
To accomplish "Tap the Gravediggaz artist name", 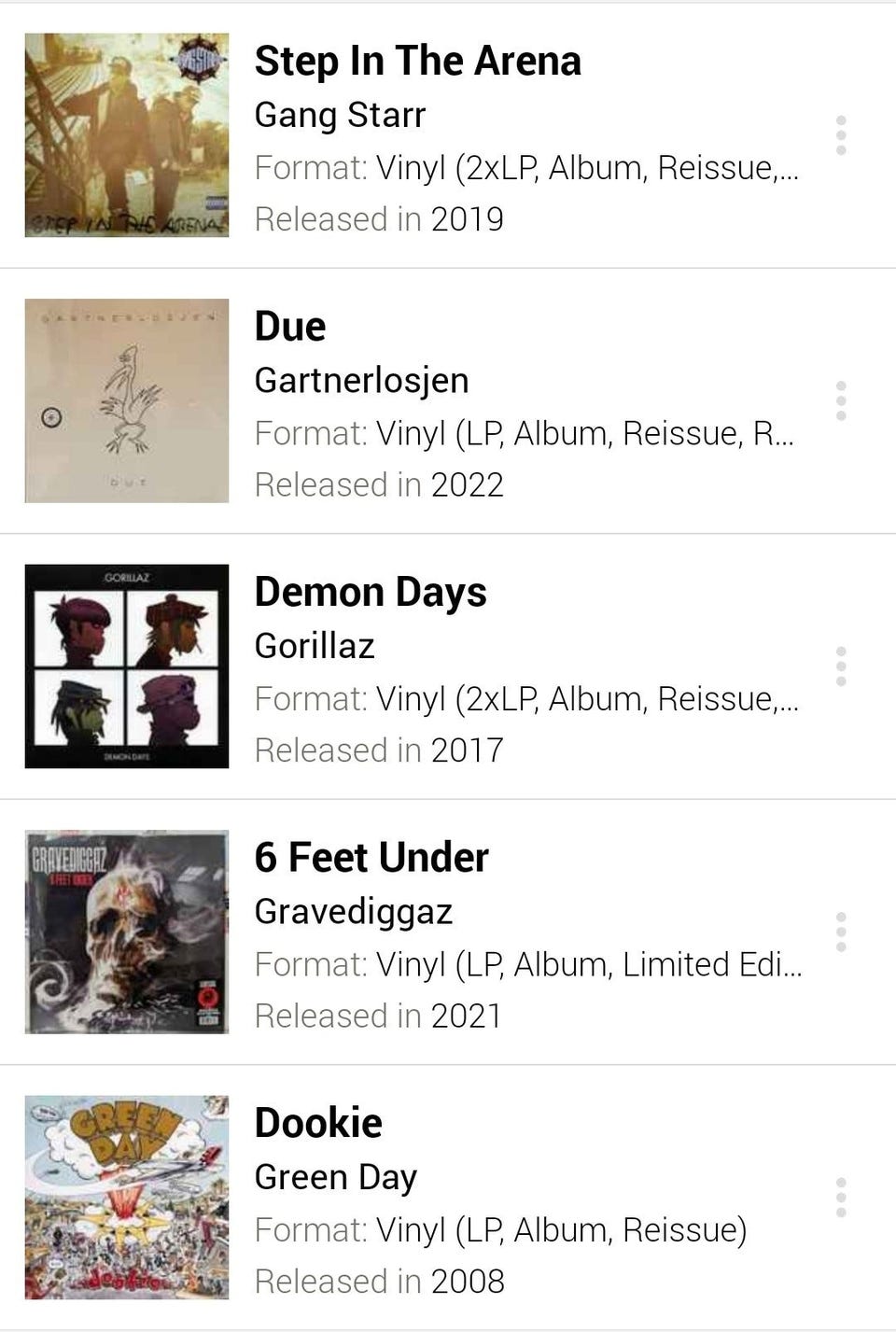I will [x=354, y=911].
